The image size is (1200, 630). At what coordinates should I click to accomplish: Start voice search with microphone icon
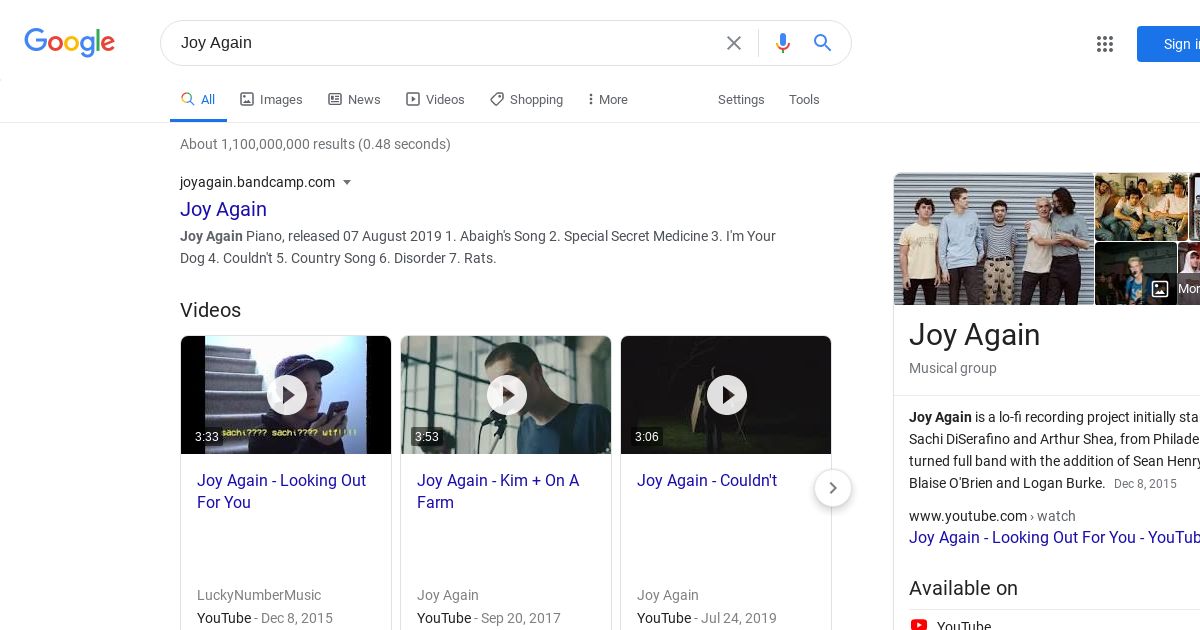tap(783, 43)
